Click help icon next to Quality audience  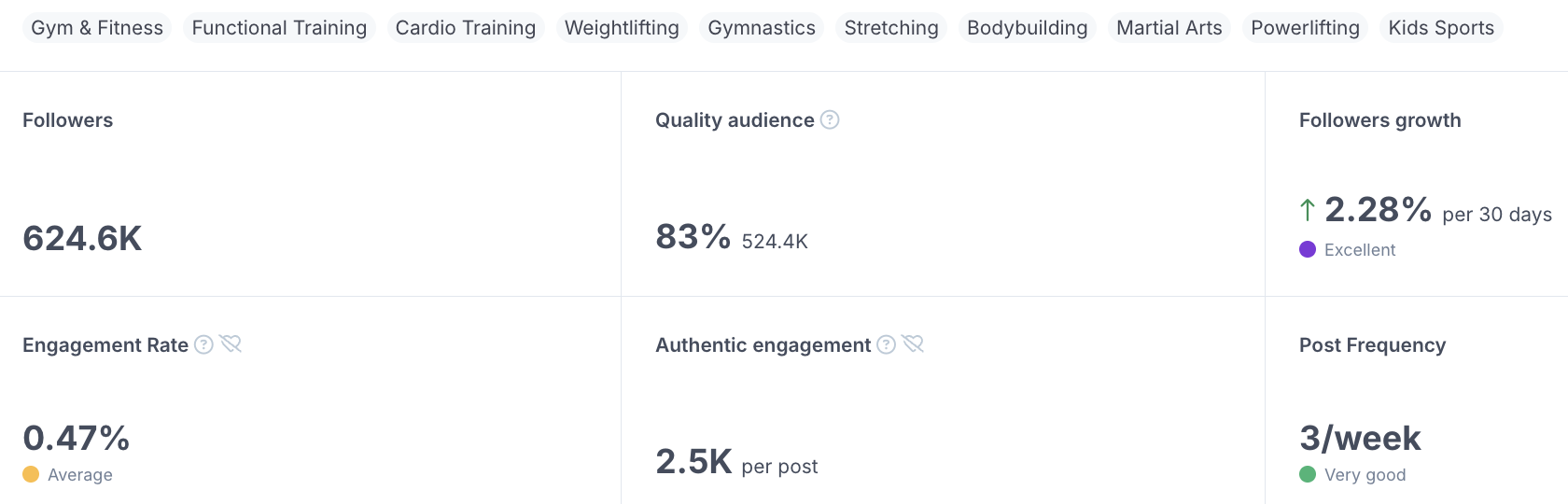coord(830,119)
